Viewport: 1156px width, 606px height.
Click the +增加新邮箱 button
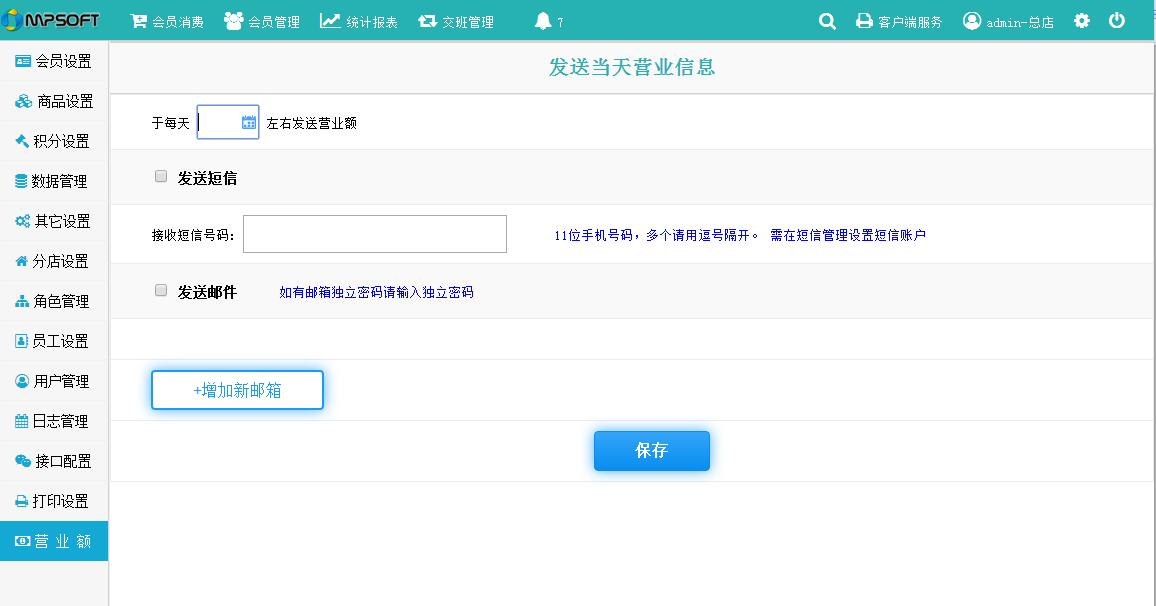pyautogui.click(x=237, y=390)
